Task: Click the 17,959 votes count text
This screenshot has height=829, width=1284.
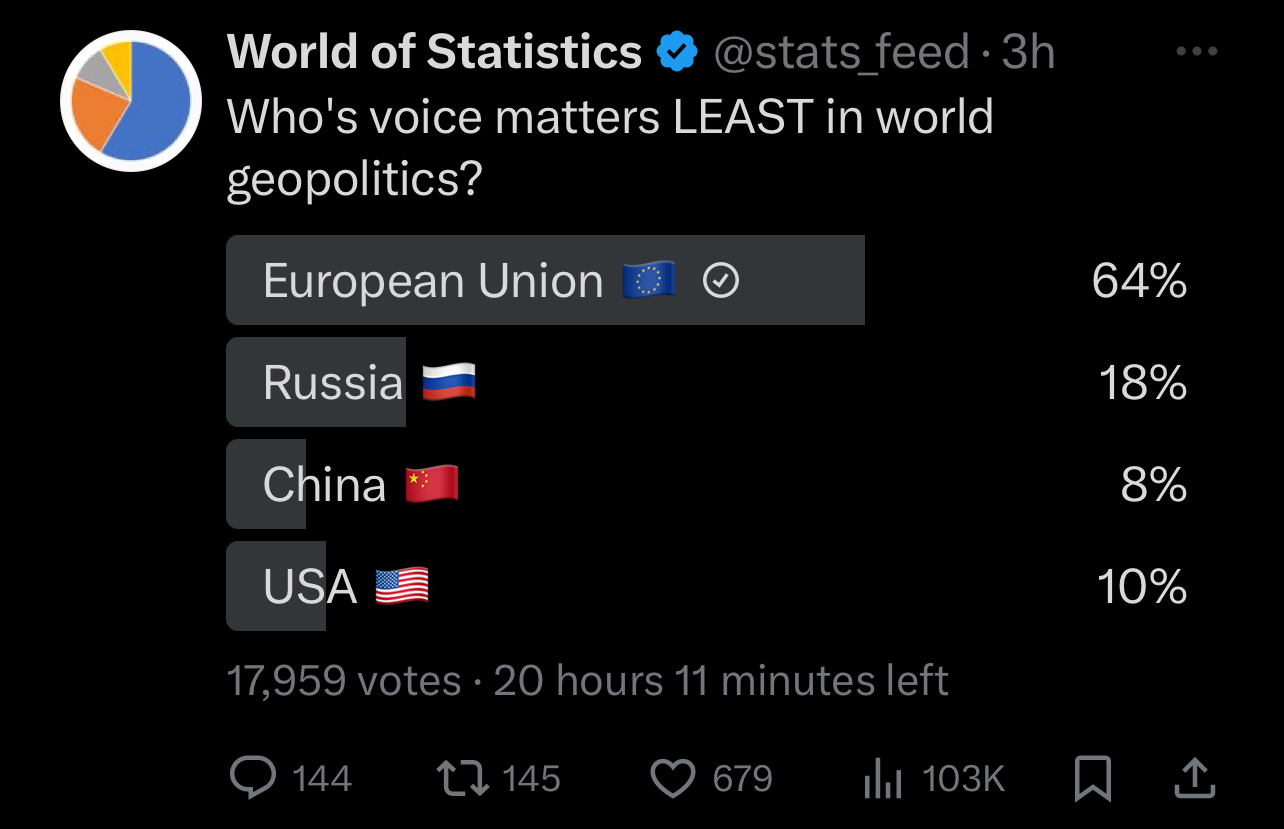Action: pyautogui.click(x=344, y=681)
